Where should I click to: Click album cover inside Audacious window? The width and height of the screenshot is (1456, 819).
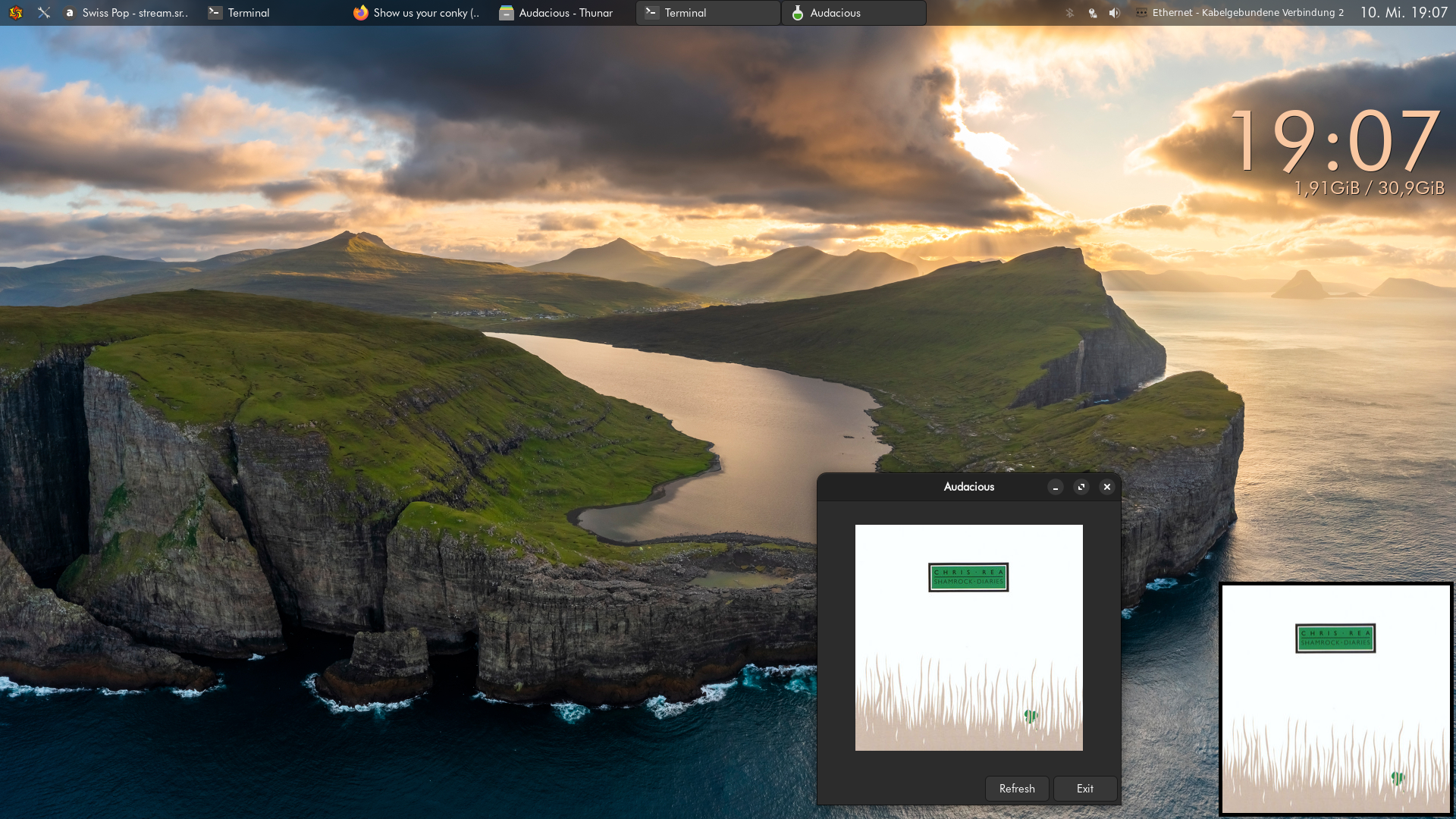pos(968,637)
